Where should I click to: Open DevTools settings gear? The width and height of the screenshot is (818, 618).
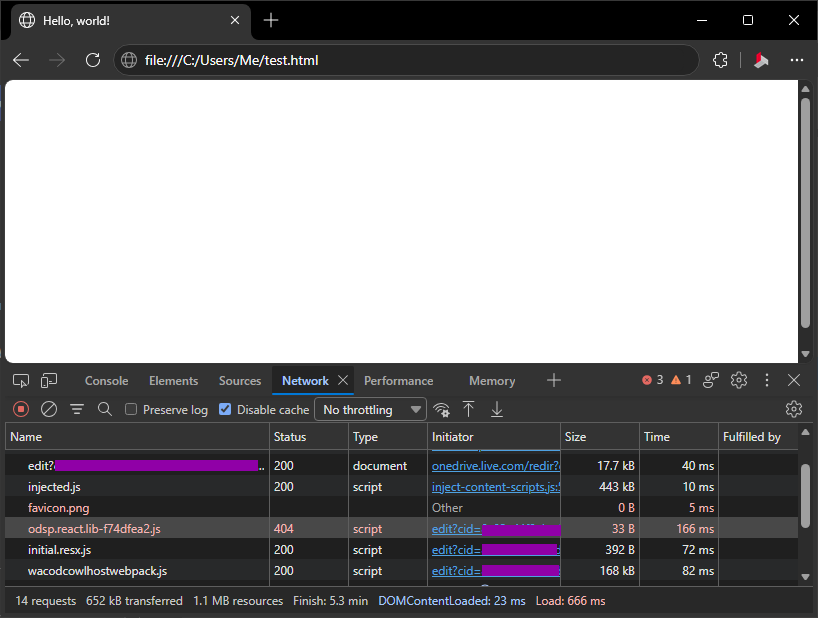(739, 380)
